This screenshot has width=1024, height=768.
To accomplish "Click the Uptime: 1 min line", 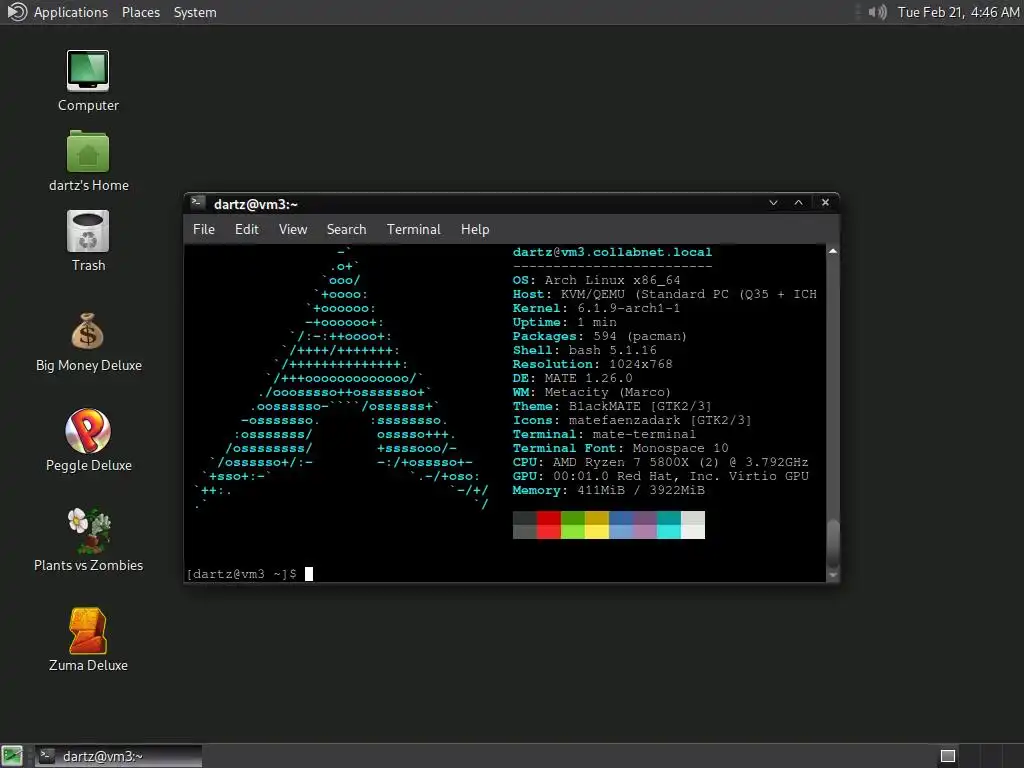I will click(564, 322).
